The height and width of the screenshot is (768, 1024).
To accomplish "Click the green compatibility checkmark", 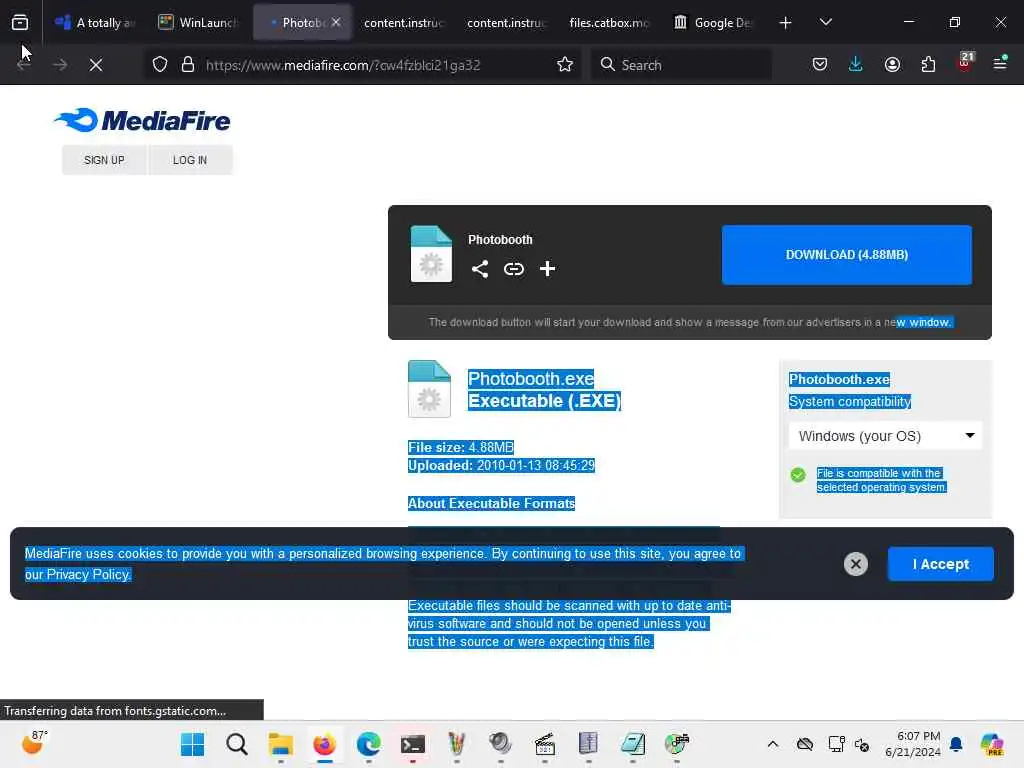I will pyautogui.click(x=797, y=475).
